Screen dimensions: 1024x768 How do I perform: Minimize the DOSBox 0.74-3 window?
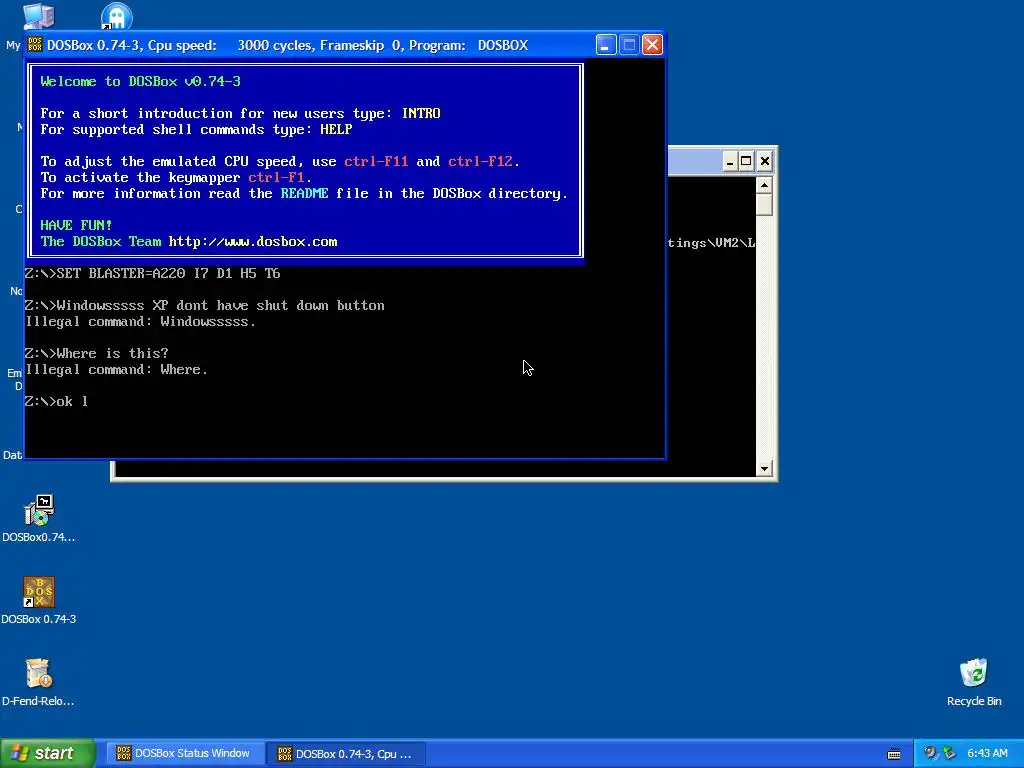(x=605, y=45)
